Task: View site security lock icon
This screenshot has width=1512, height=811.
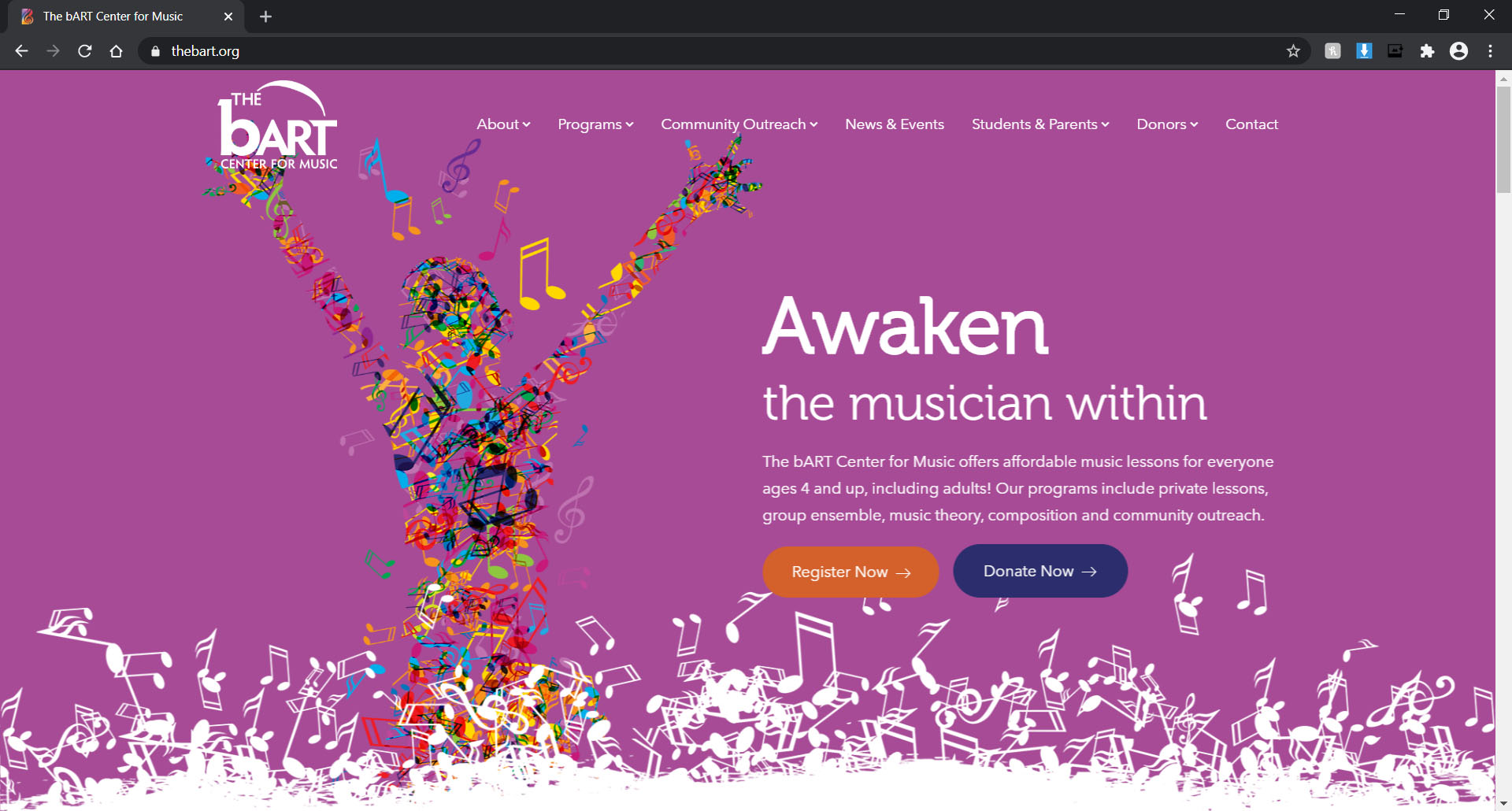Action: [155, 51]
